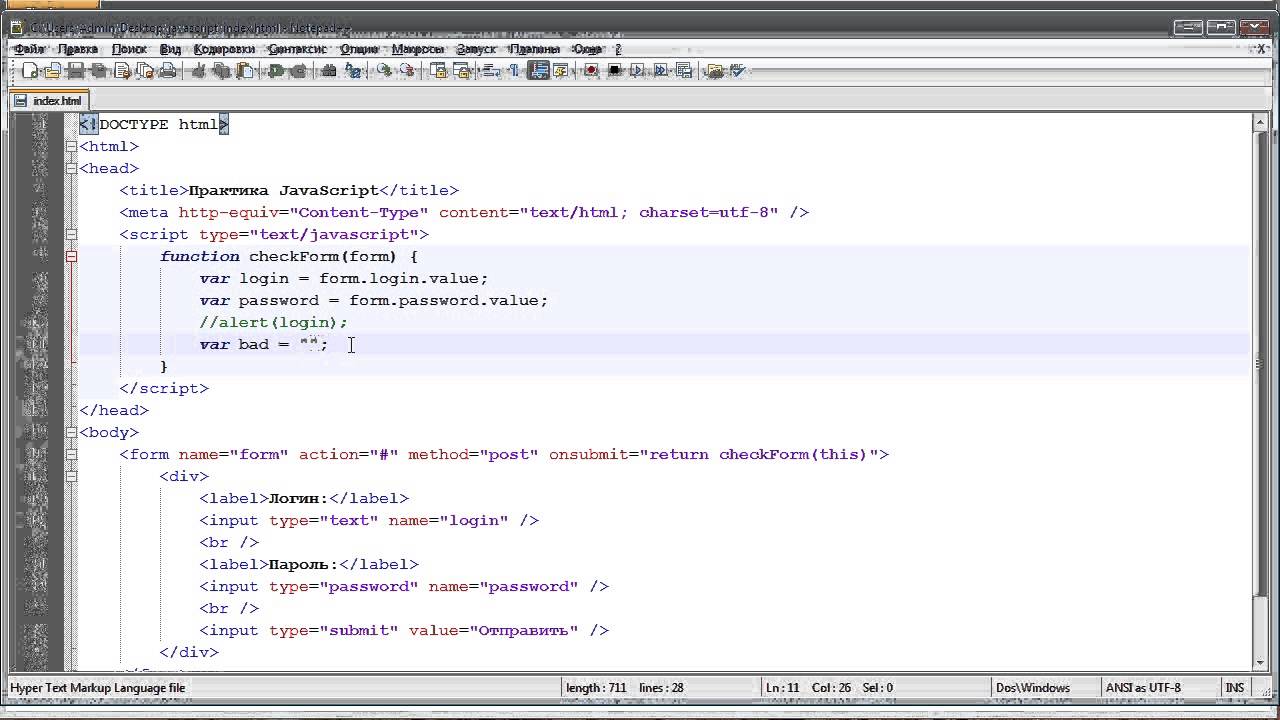Click the vertical scrollbar down arrow

(x=1259, y=662)
